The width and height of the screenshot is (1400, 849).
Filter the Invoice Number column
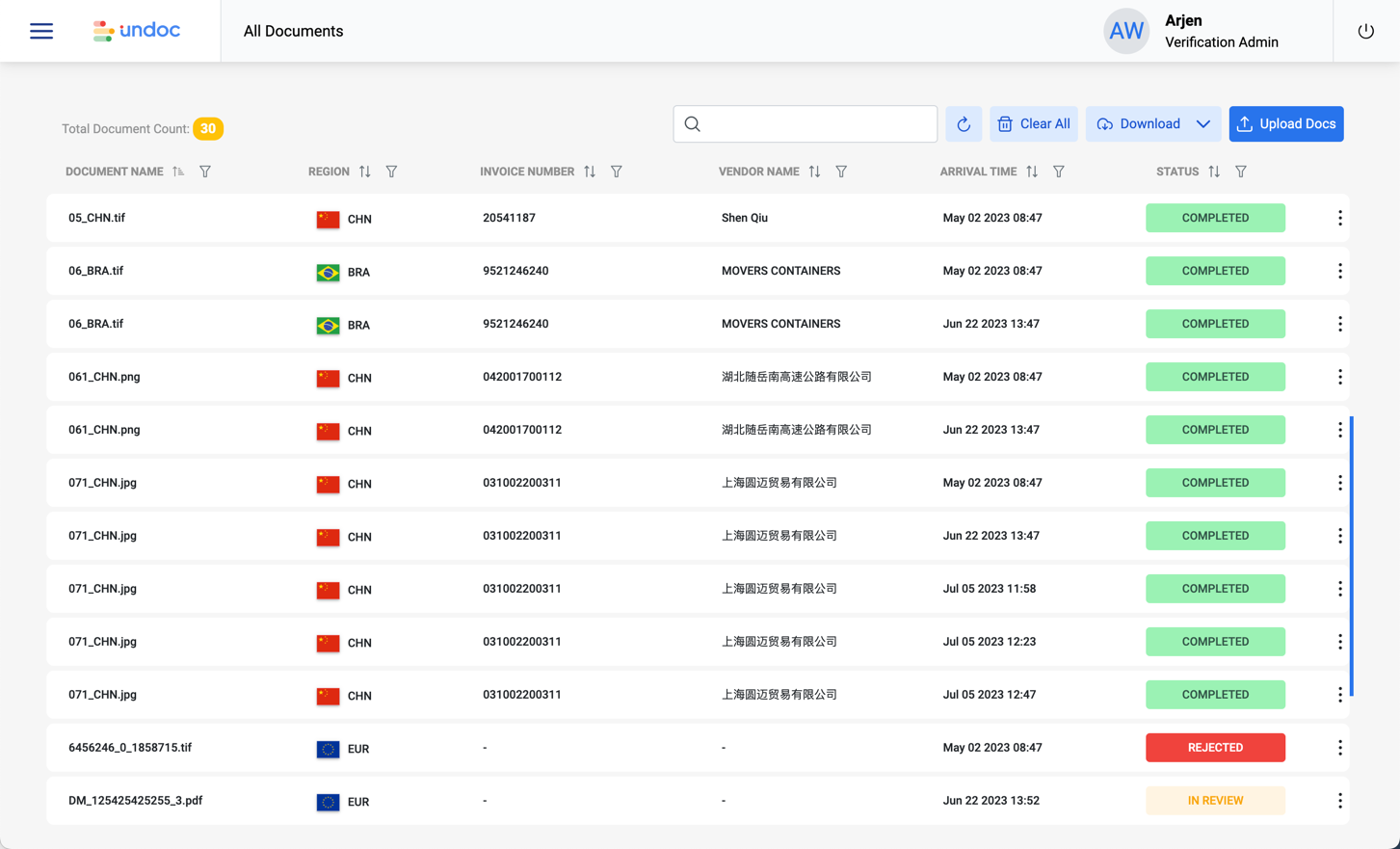coord(617,172)
